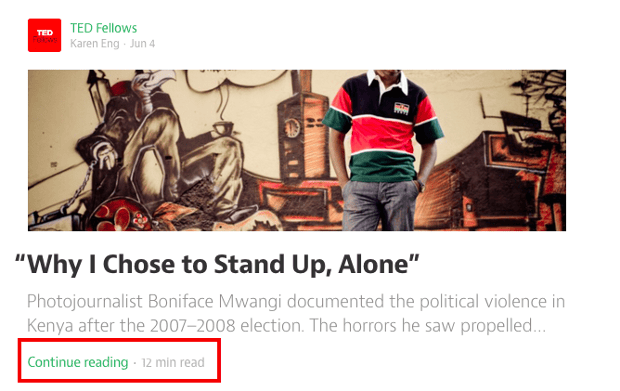Viewport: 620px width, 391px height.
Task: Click the red flower graffiti near the vulture's feet
Action: [119, 215]
